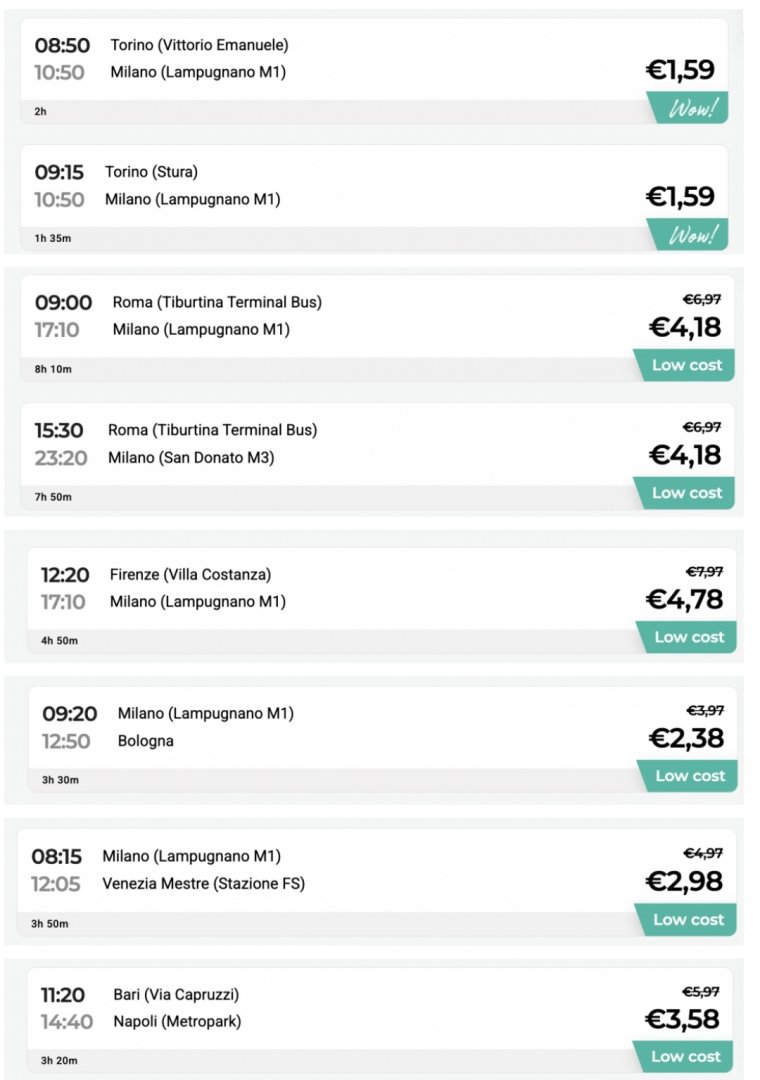The image size is (760, 1080).
Task: Open Milano (San Donato M3) arrival trip
Action: pos(191,457)
